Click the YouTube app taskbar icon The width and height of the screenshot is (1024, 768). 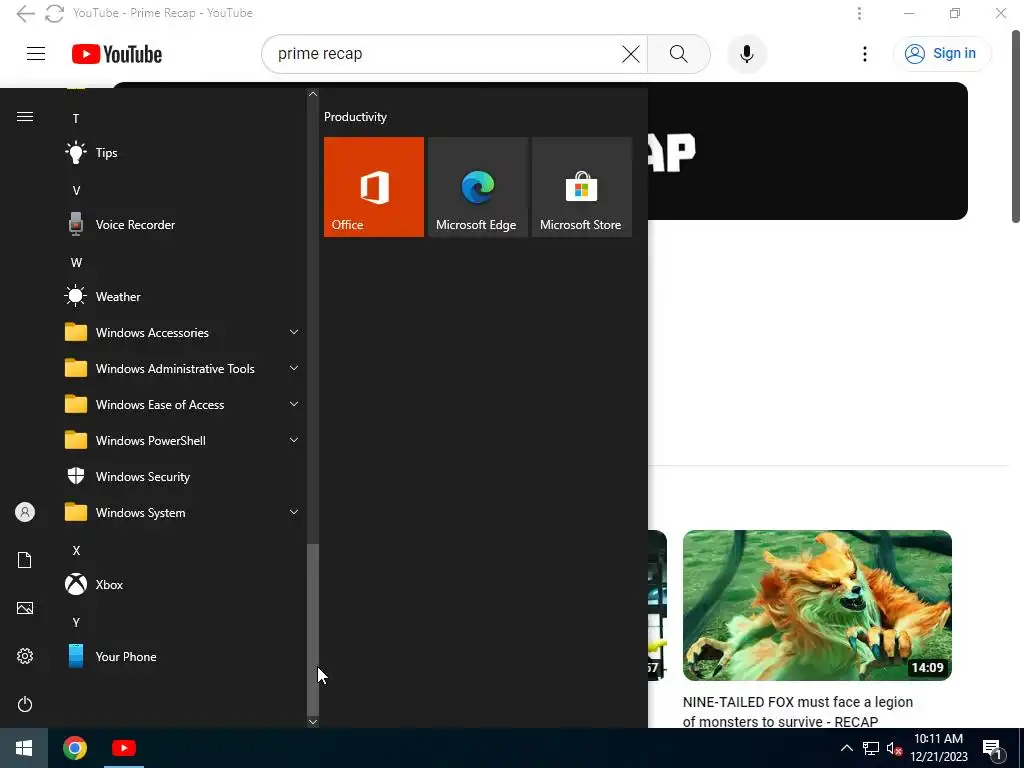pos(123,748)
